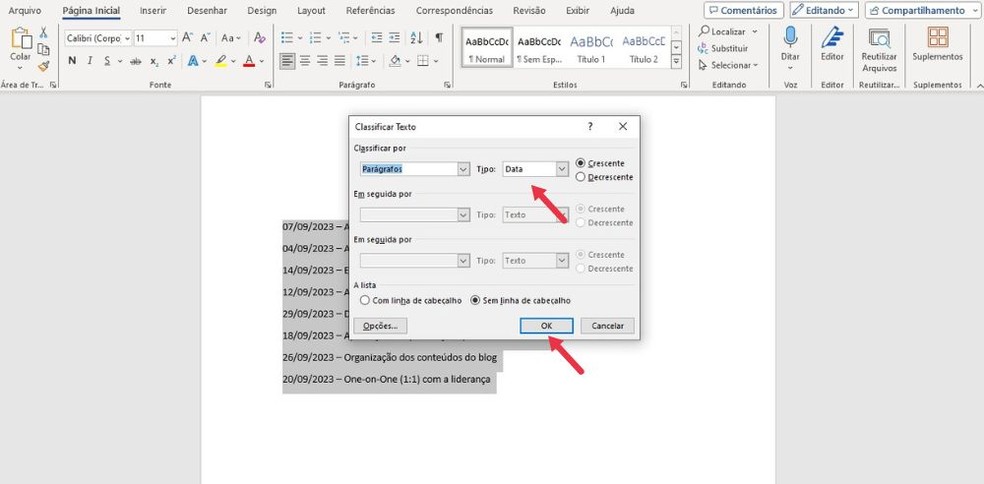This screenshot has width=984, height=484.
Task: Click the dialog help question mark
Action: [x=590, y=126]
